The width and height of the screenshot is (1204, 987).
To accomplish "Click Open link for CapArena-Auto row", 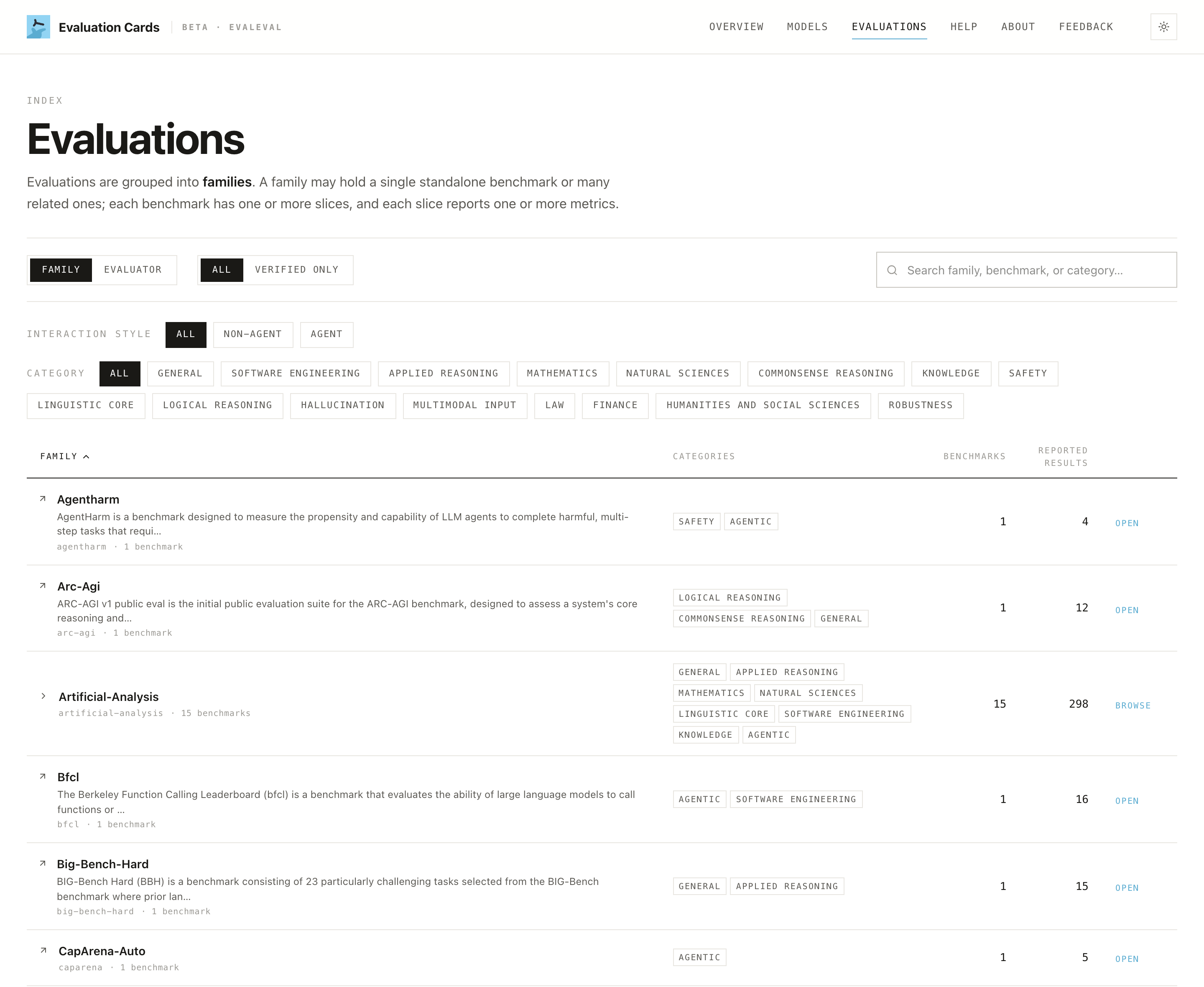I will click(1127, 959).
